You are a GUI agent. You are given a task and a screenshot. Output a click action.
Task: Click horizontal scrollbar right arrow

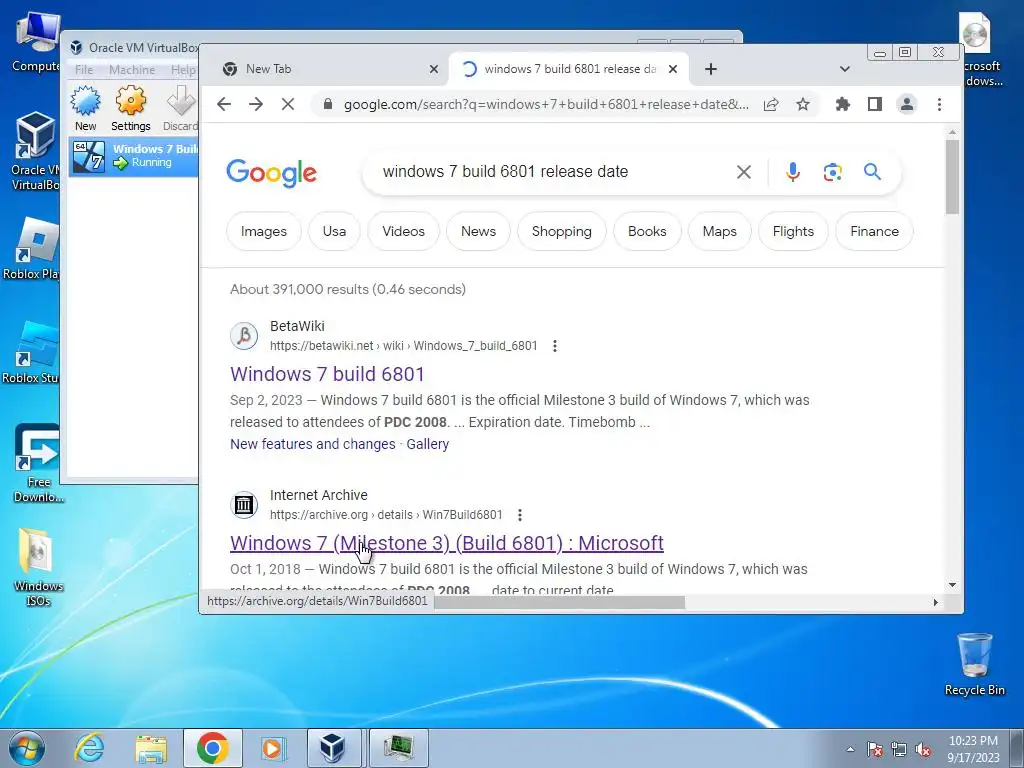click(935, 602)
